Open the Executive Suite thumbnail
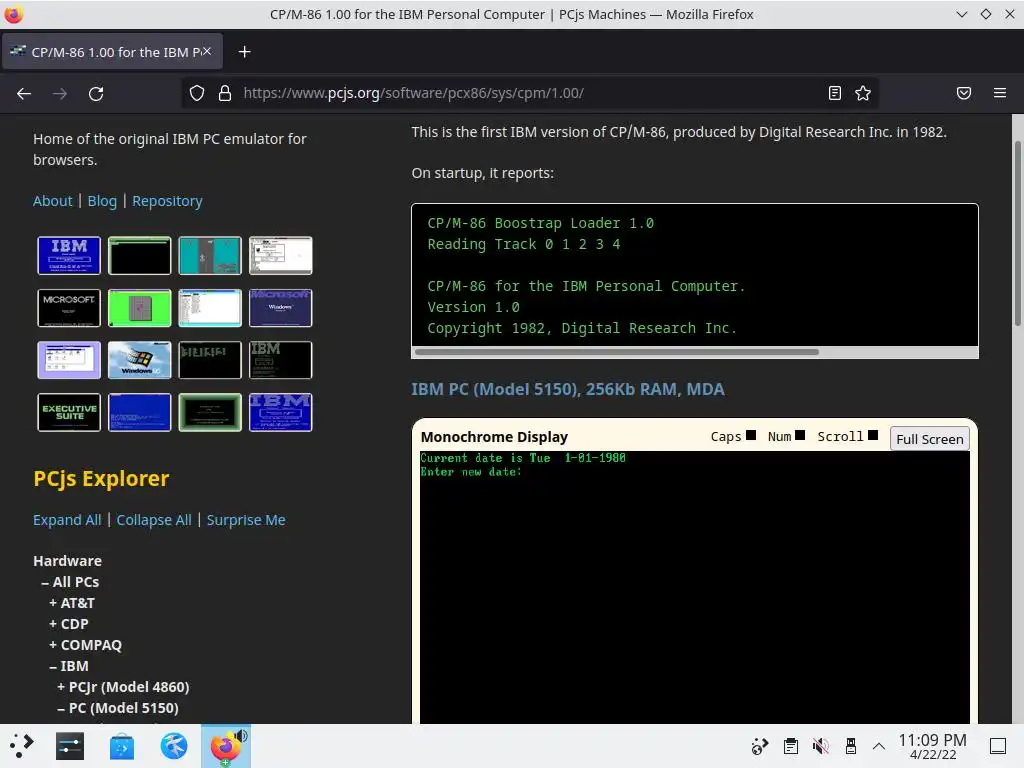The image size is (1024, 768). coord(69,412)
